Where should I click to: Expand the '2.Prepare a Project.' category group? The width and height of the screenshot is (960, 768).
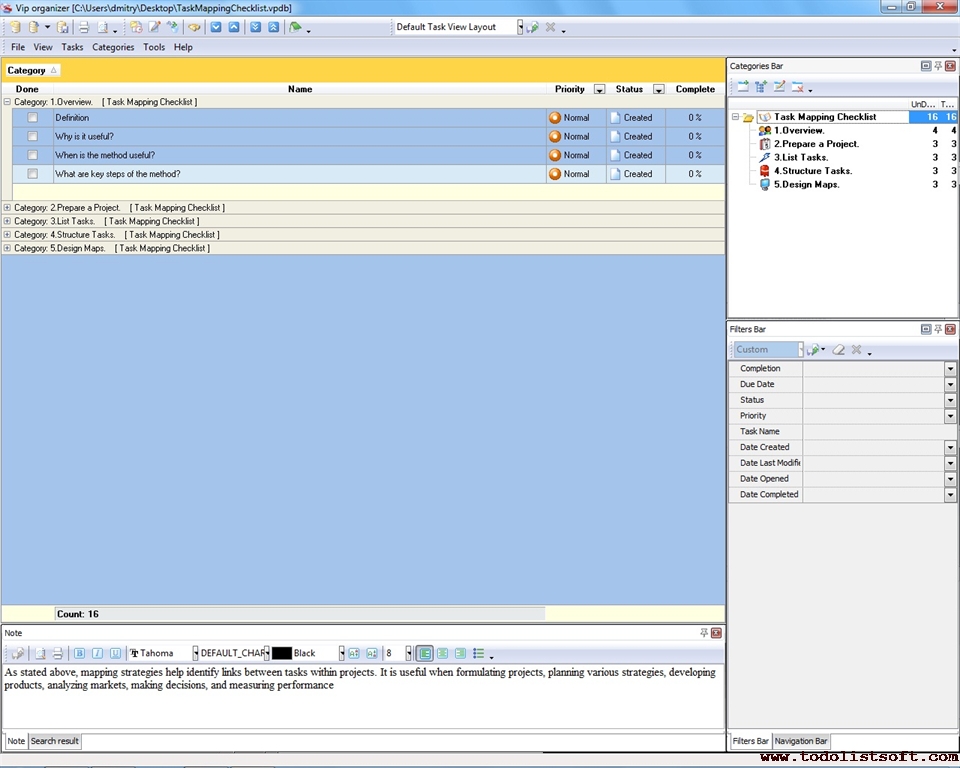(7, 208)
